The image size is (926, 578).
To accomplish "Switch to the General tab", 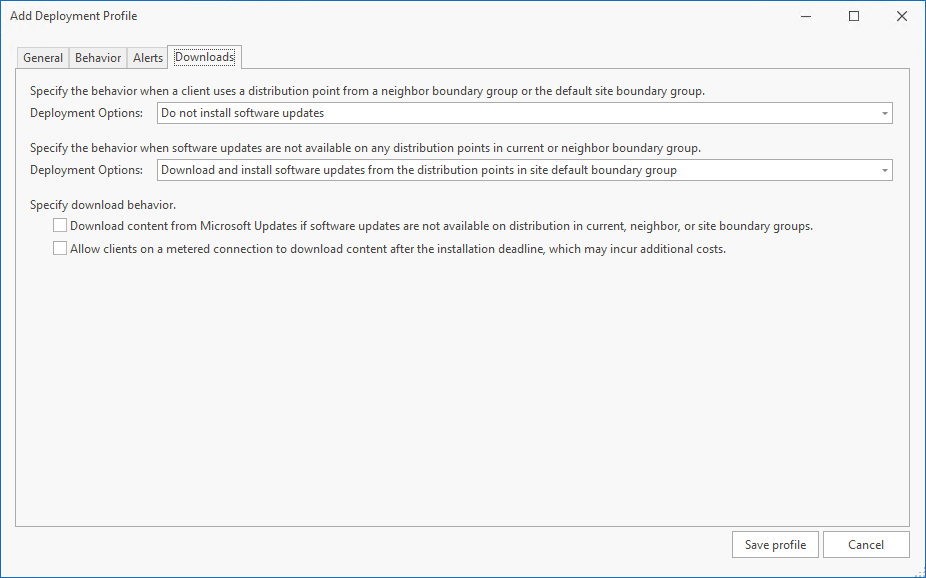I will click(x=43, y=58).
